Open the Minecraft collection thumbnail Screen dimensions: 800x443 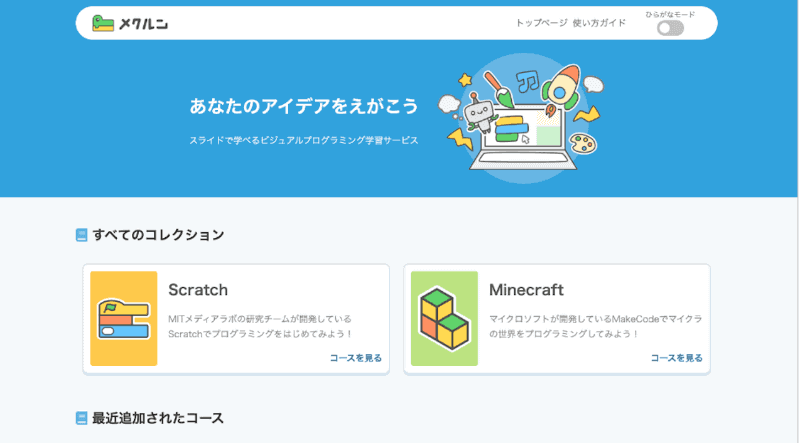tap(444, 318)
